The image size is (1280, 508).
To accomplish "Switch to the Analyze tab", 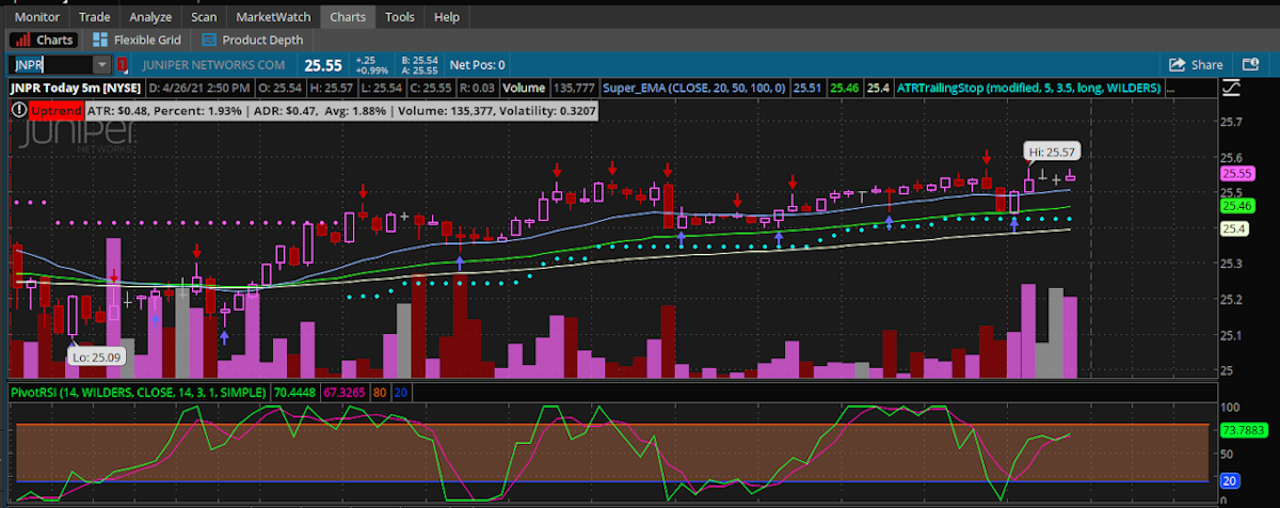I will pos(150,17).
